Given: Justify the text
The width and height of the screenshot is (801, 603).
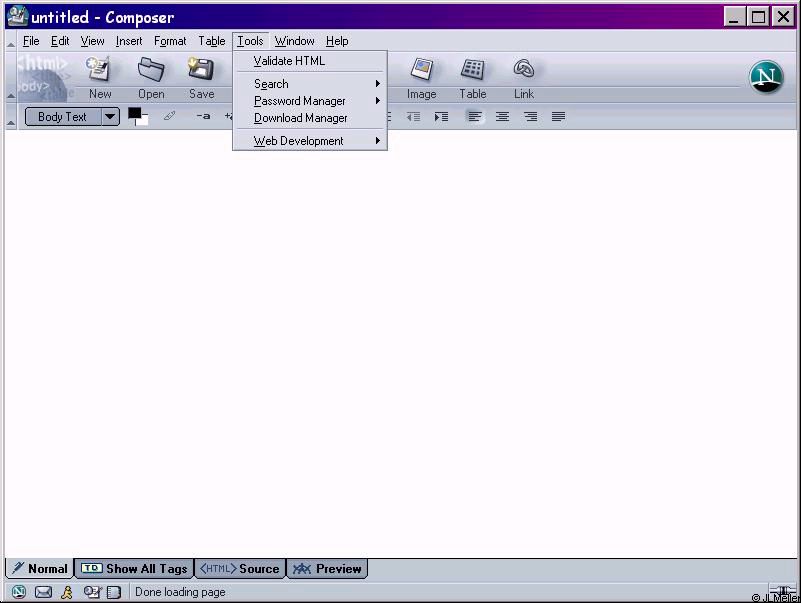Looking at the screenshot, I should (558, 117).
